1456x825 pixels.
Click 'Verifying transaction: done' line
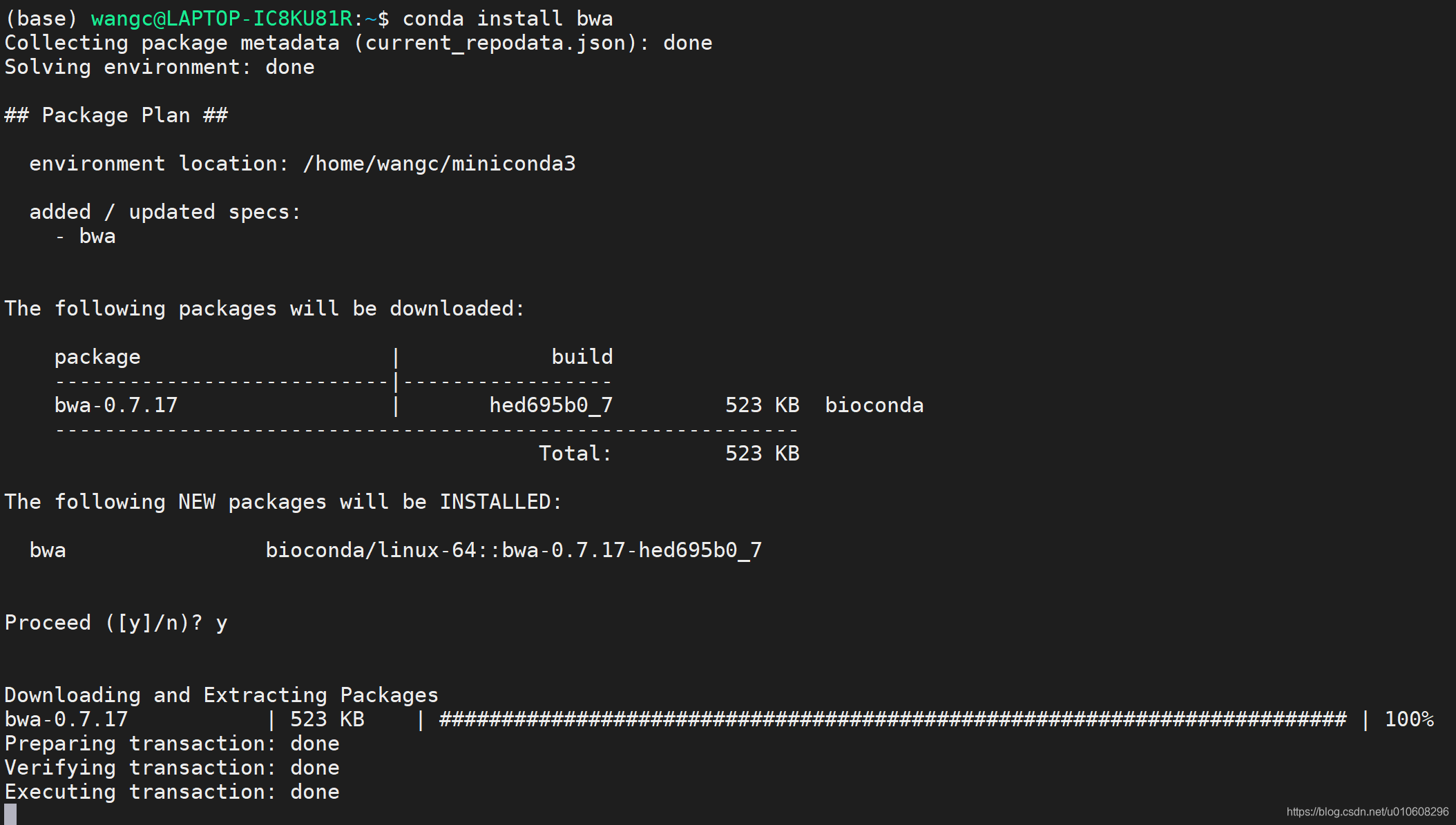[x=172, y=768]
